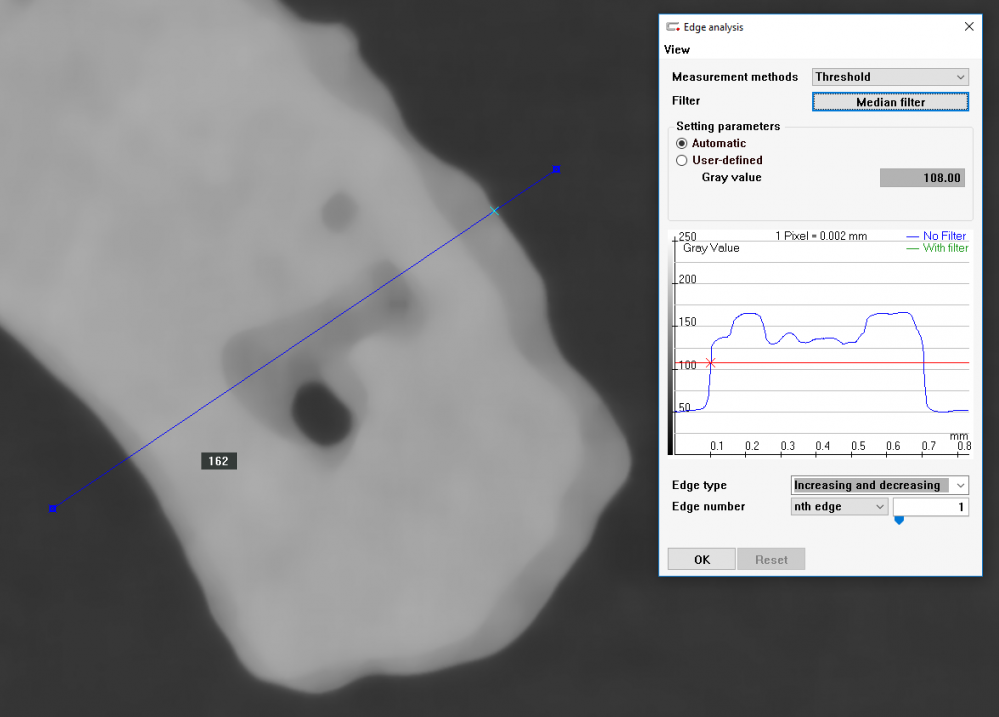
Task: Click the Gray value field showing 108.00
Action: [x=921, y=177]
